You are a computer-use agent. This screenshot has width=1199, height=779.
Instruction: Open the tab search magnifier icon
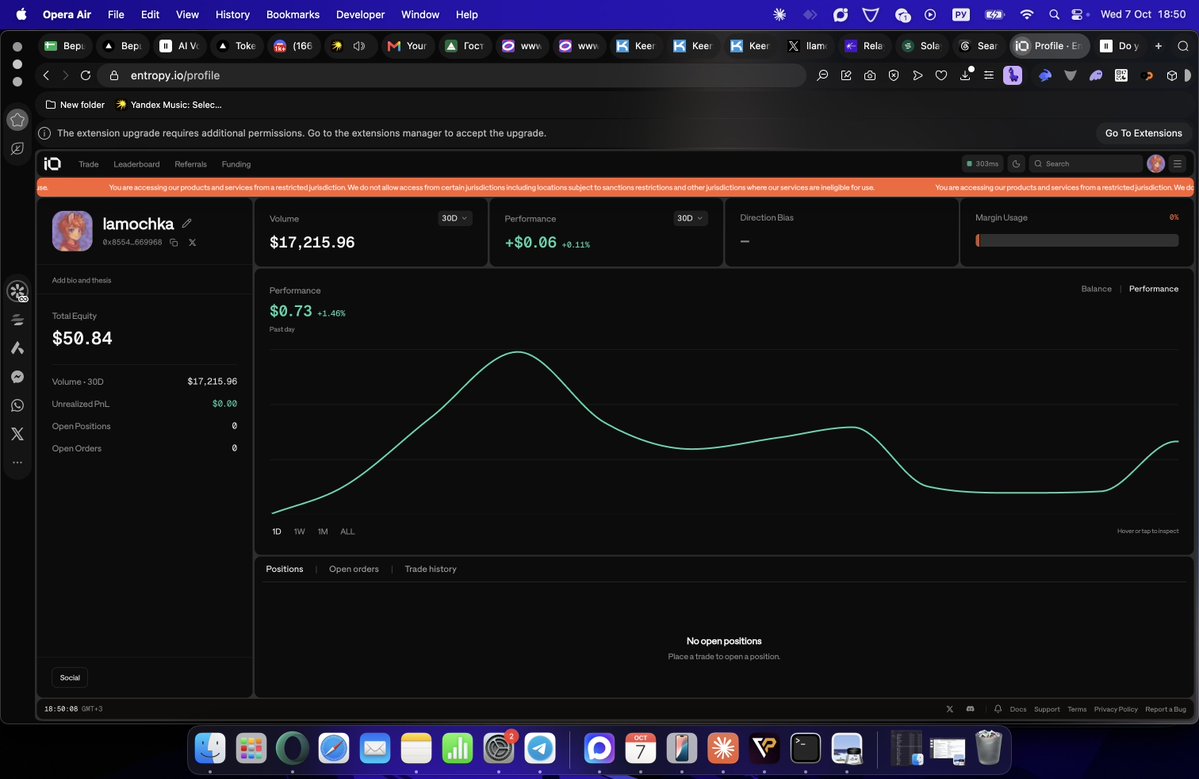click(x=1183, y=46)
